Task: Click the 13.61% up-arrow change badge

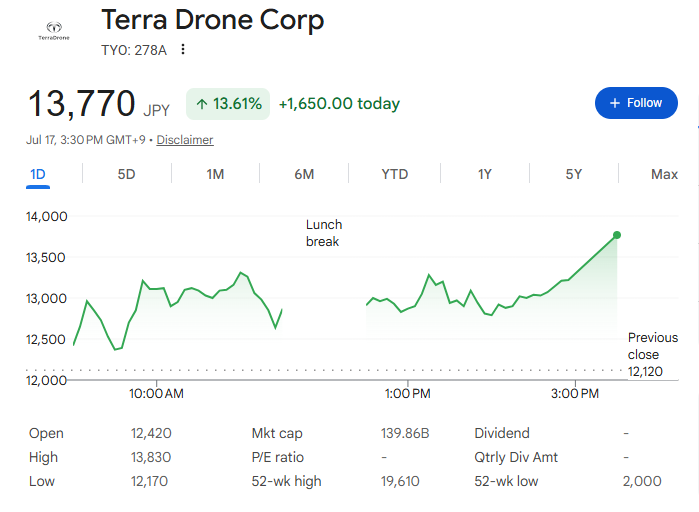Action: (228, 104)
